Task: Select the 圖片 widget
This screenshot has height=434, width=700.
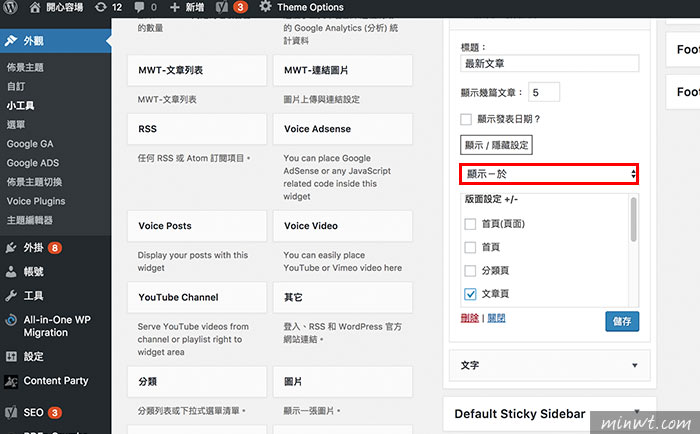Action: pyautogui.click(x=343, y=382)
